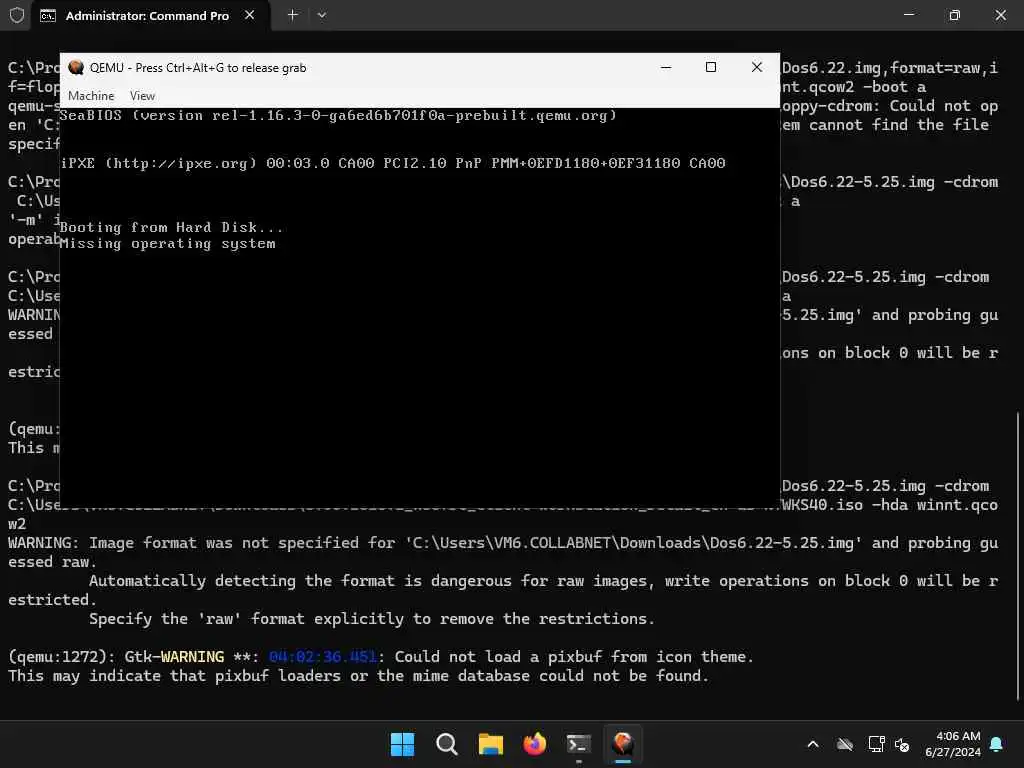
Task: Open the clock showing 4:06 AM
Action: click(x=953, y=744)
